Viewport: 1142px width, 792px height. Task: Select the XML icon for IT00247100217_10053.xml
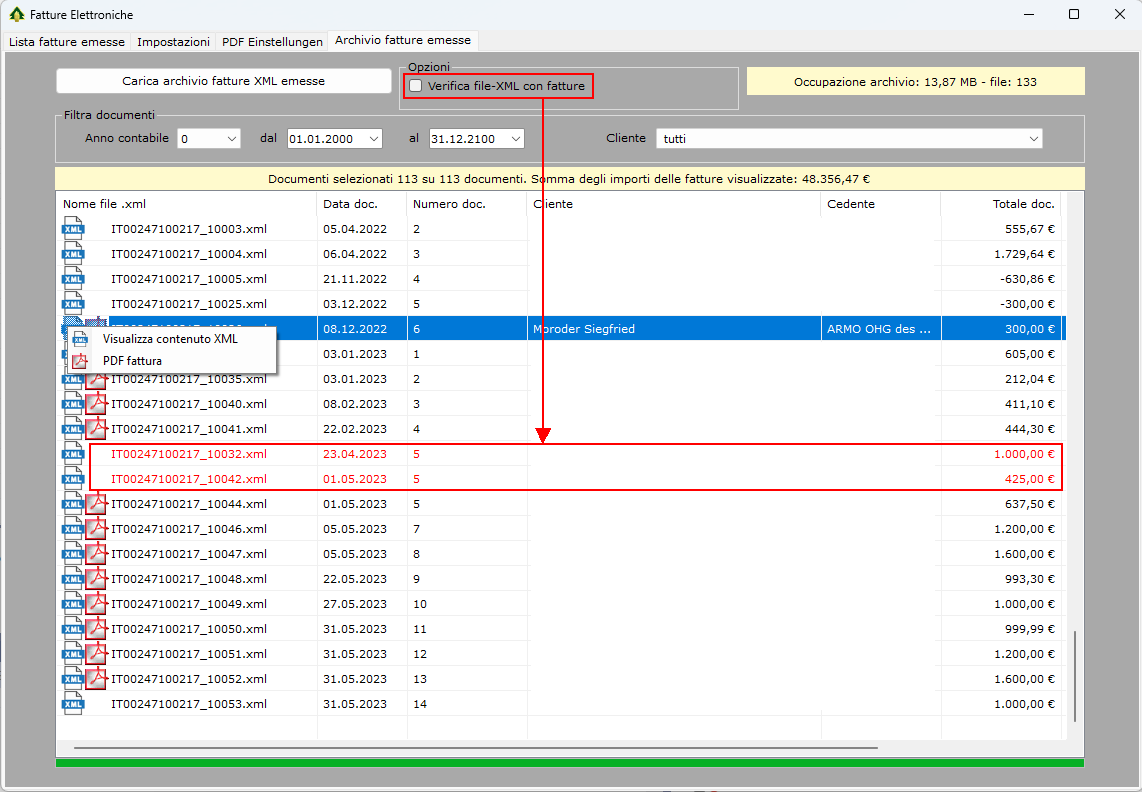point(73,704)
